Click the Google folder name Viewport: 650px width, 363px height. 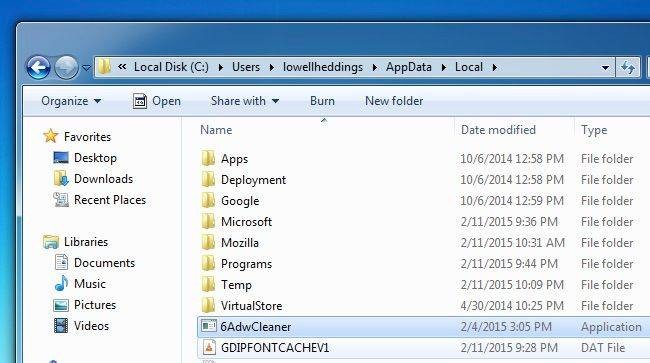tap(240, 201)
